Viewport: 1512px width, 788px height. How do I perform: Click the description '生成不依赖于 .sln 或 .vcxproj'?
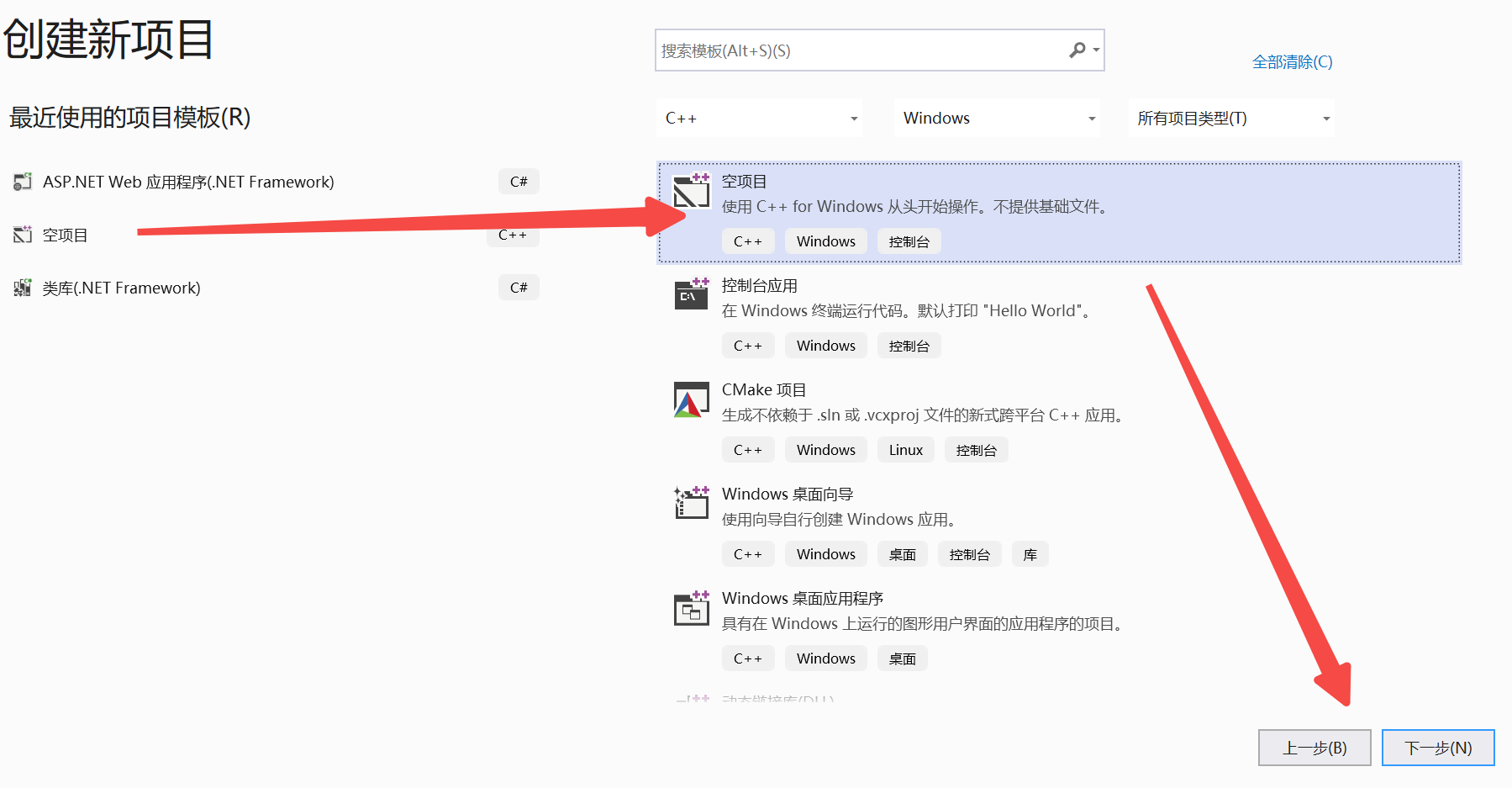[x=924, y=415]
